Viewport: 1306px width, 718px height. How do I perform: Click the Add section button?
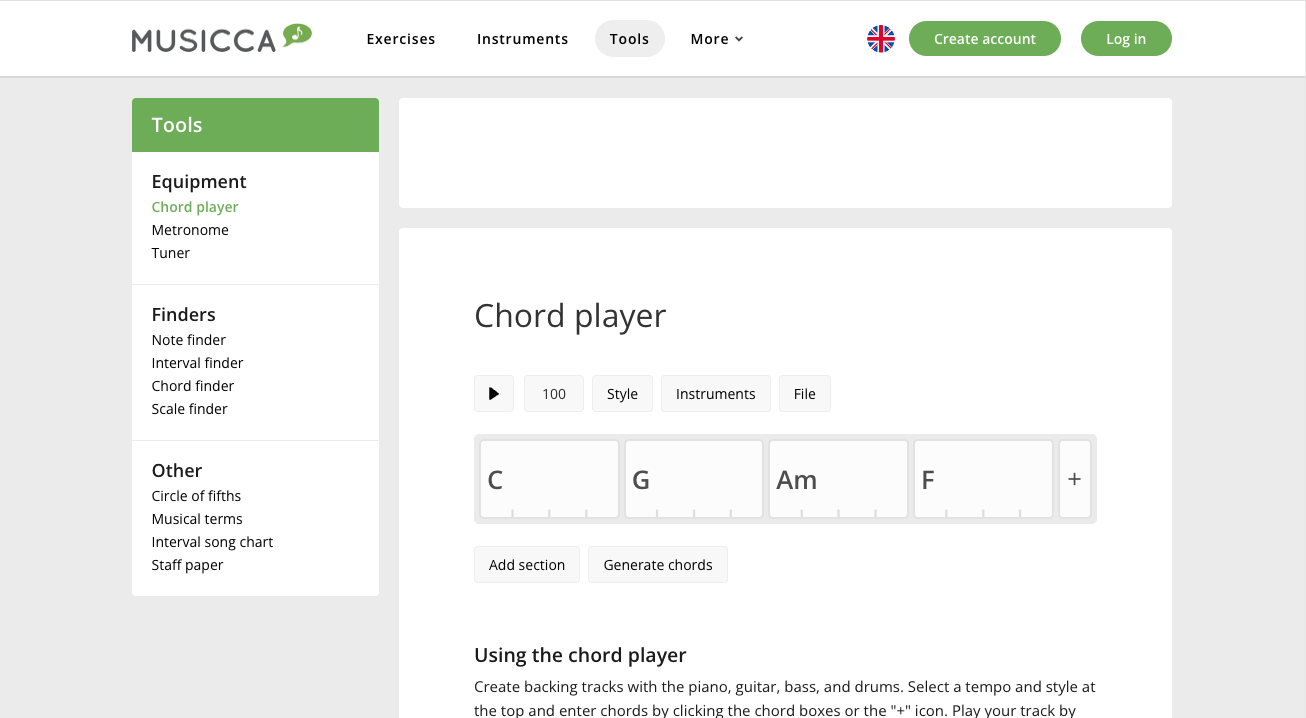coord(527,565)
